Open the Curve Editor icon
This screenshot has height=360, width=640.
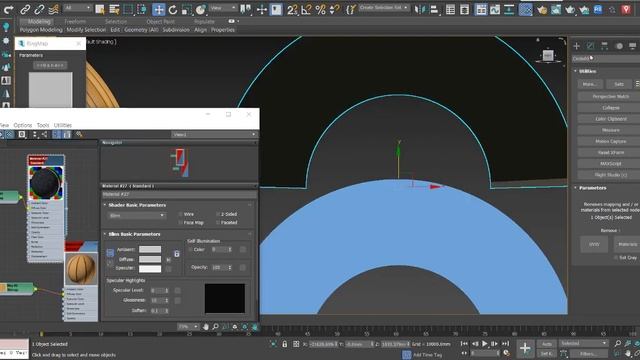(x=495, y=9)
